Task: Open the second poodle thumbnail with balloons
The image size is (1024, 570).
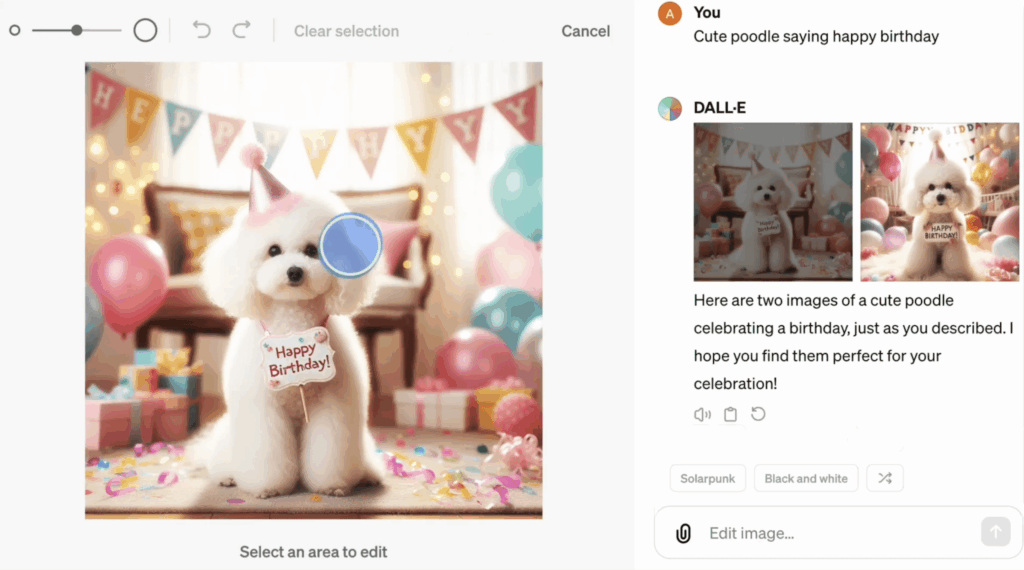Action: click(x=940, y=202)
